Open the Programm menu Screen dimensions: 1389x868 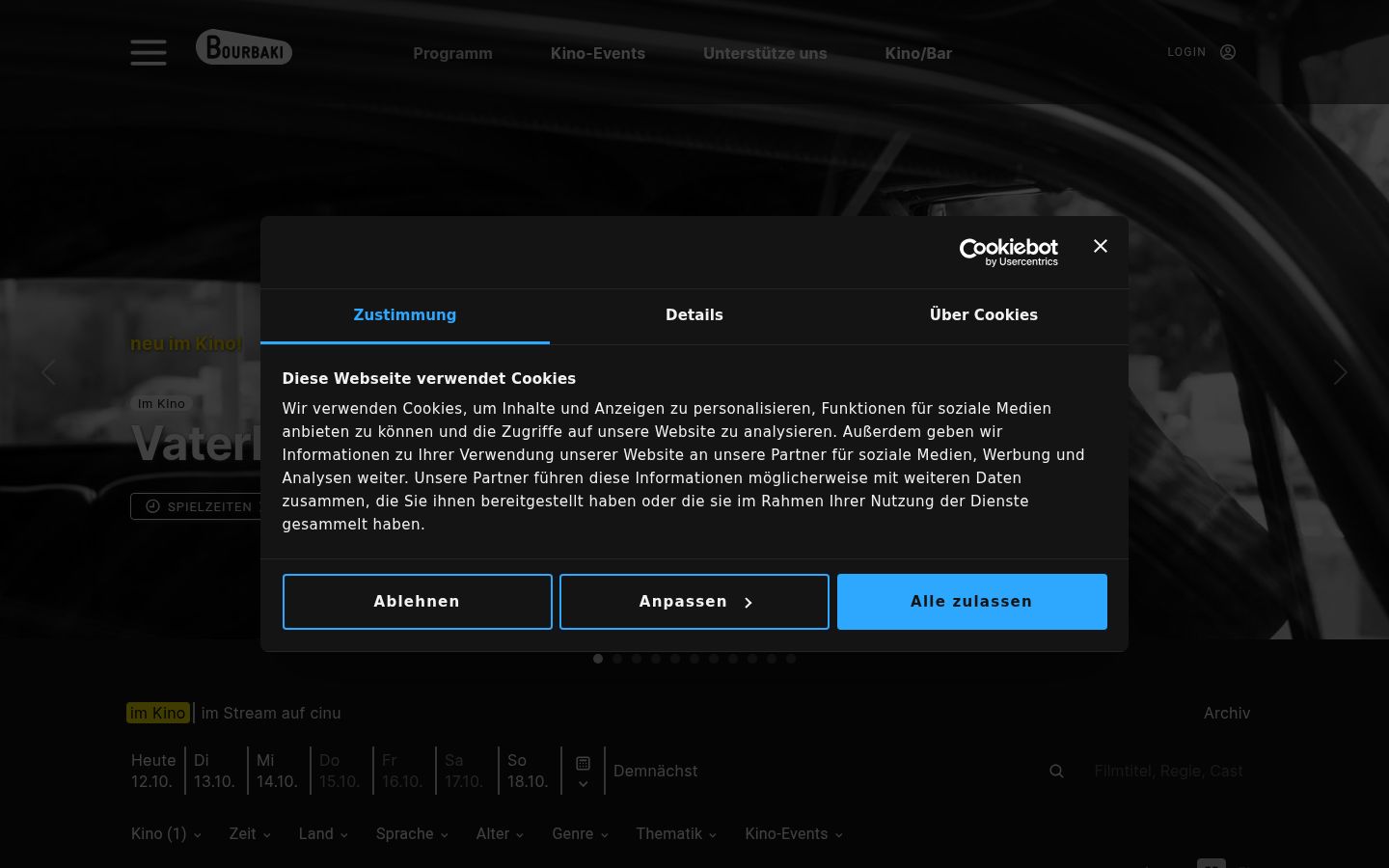click(452, 53)
